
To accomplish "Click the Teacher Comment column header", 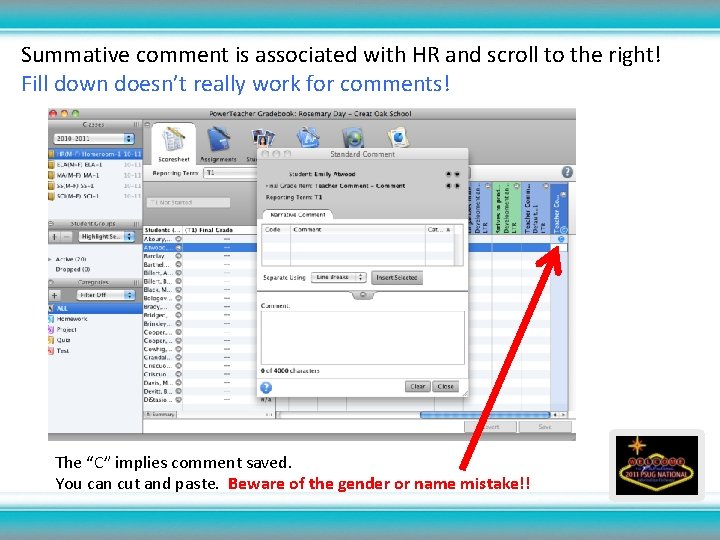I will (x=559, y=208).
